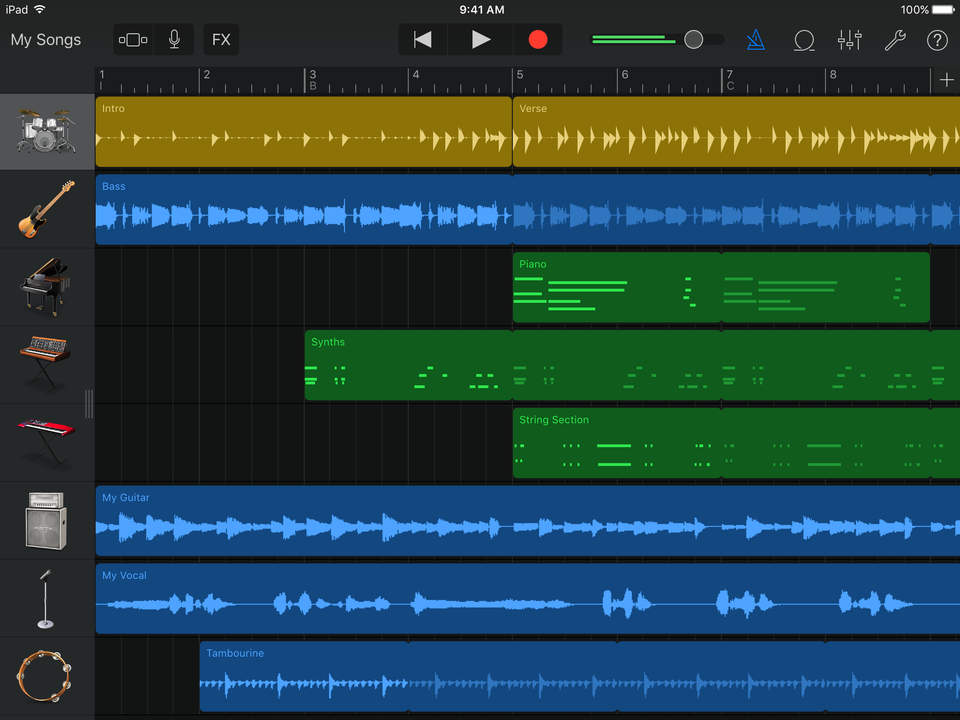Choose the guitar amp track icon
This screenshot has width=960, height=720.
click(x=46, y=521)
